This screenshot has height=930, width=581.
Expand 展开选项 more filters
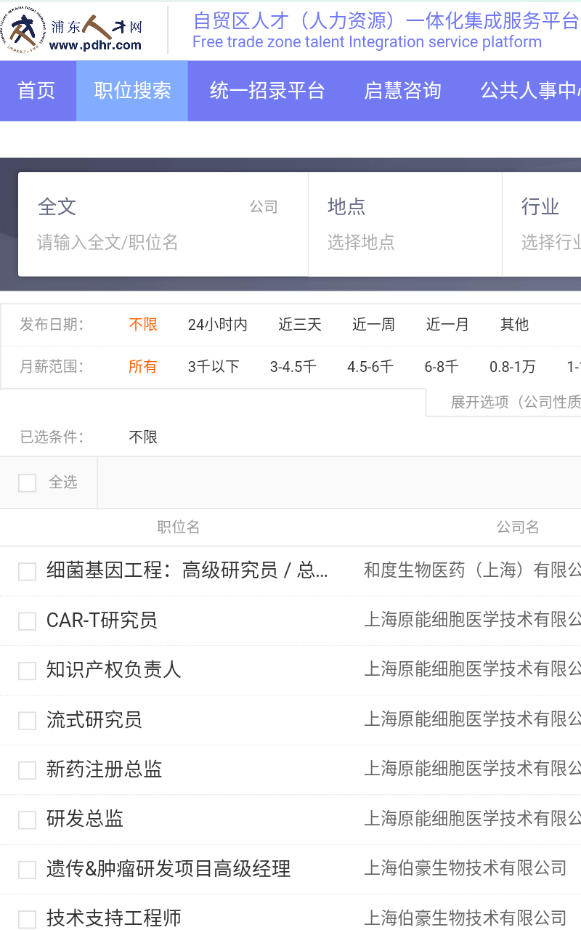pos(515,402)
